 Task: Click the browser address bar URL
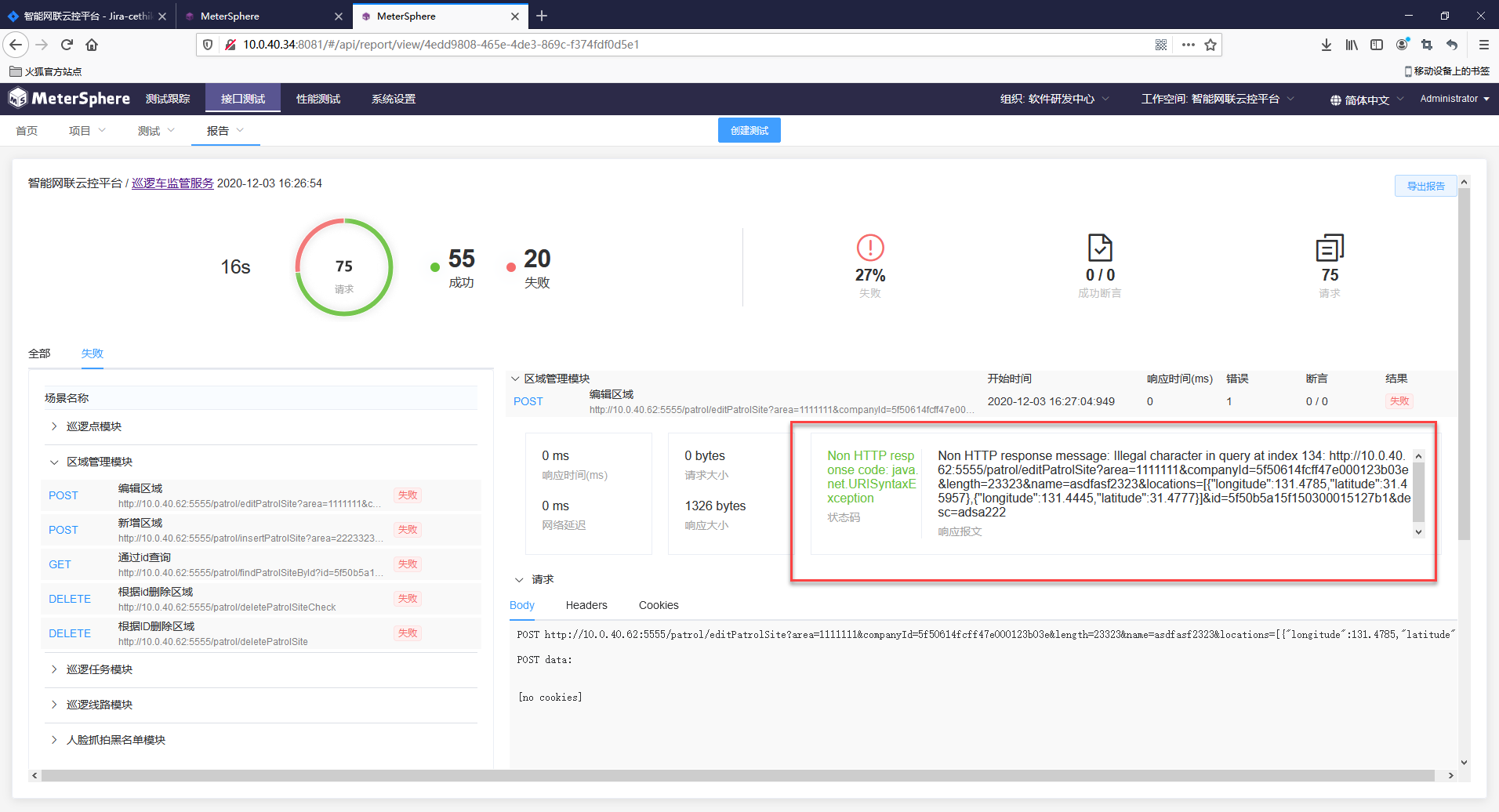[x=441, y=45]
